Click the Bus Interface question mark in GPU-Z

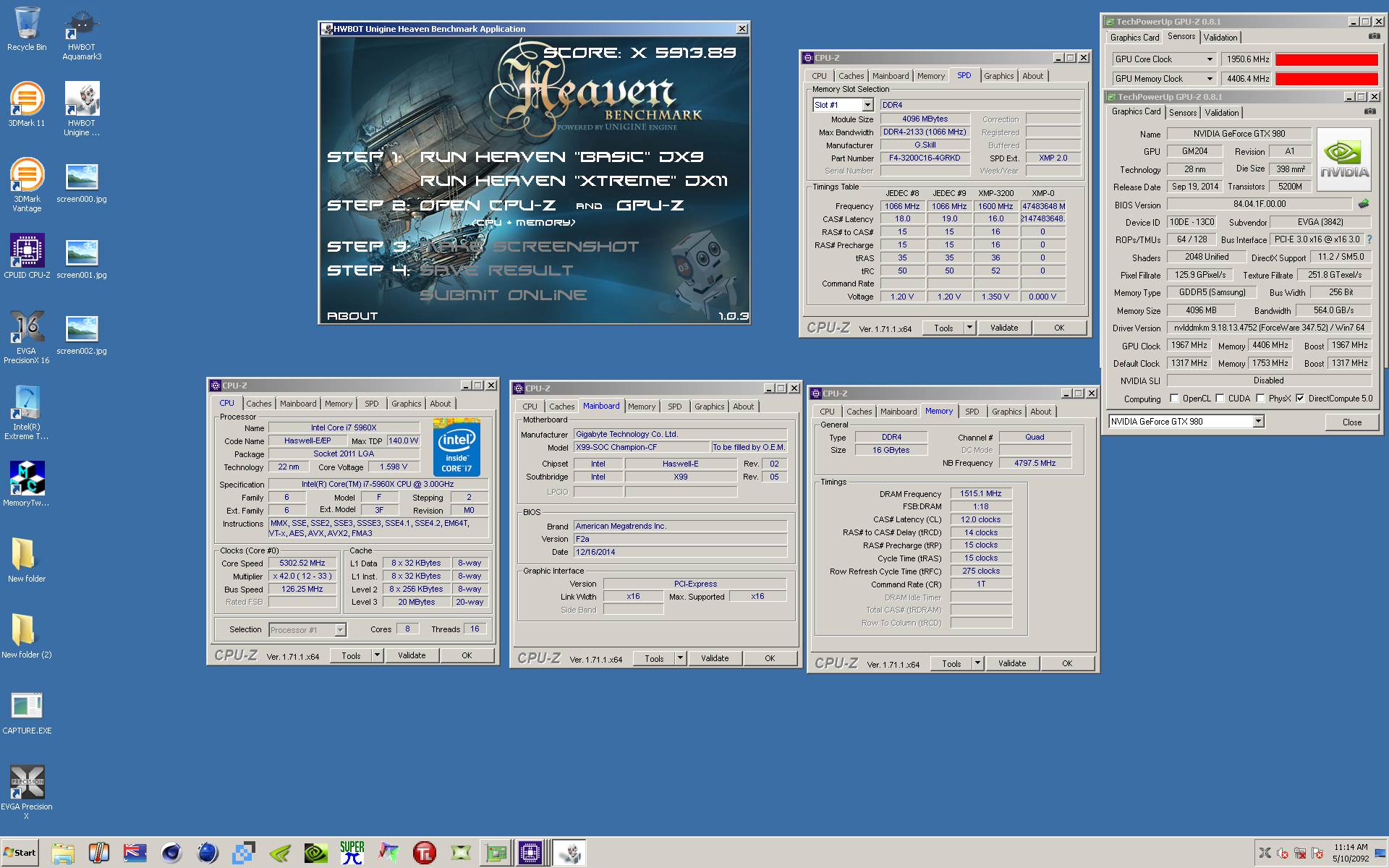point(1369,239)
